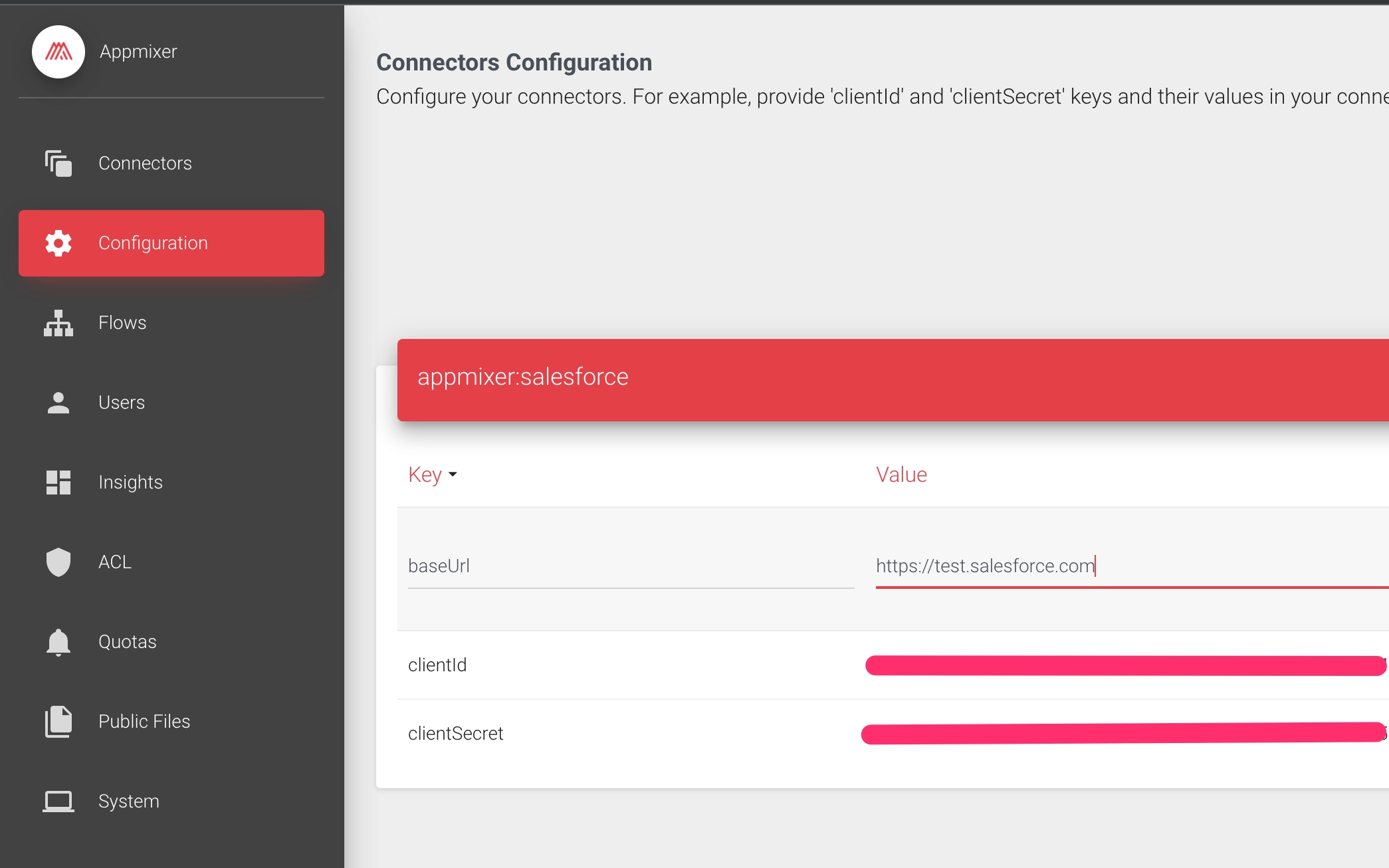The image size is (1389, 868).
Task: Open the Connectors menu item
Action: point(145,163)
